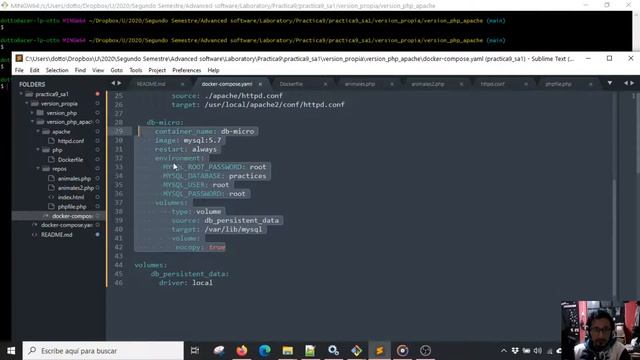Close the Dockerfile tab

tap(325, 84)
